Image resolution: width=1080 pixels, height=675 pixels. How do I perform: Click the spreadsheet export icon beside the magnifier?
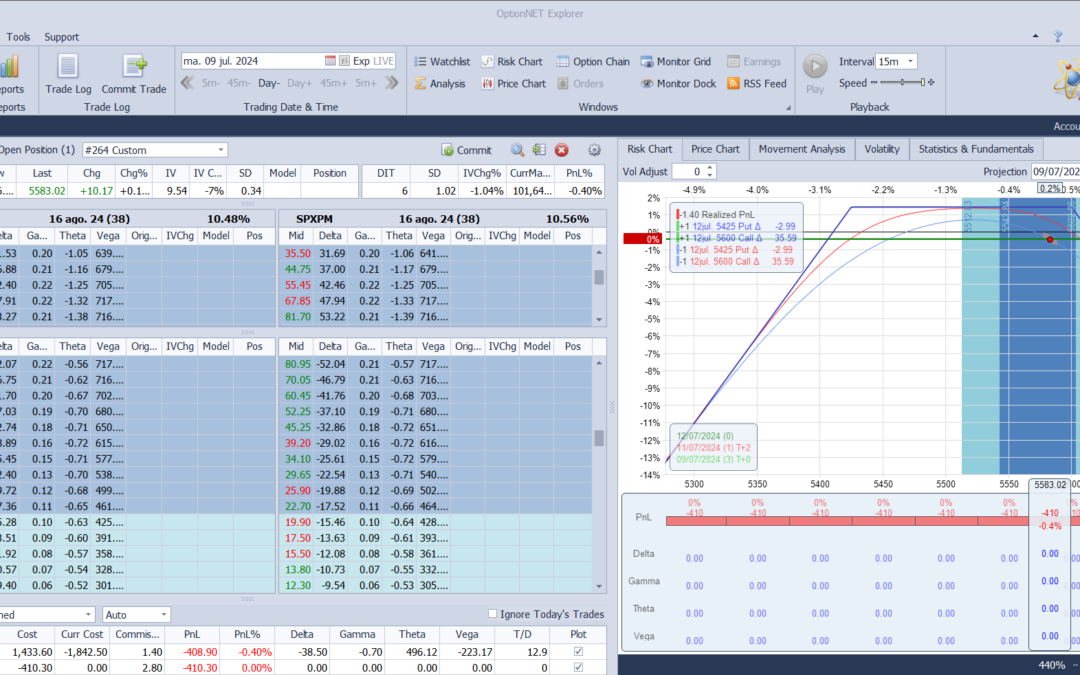coord(539,149)
